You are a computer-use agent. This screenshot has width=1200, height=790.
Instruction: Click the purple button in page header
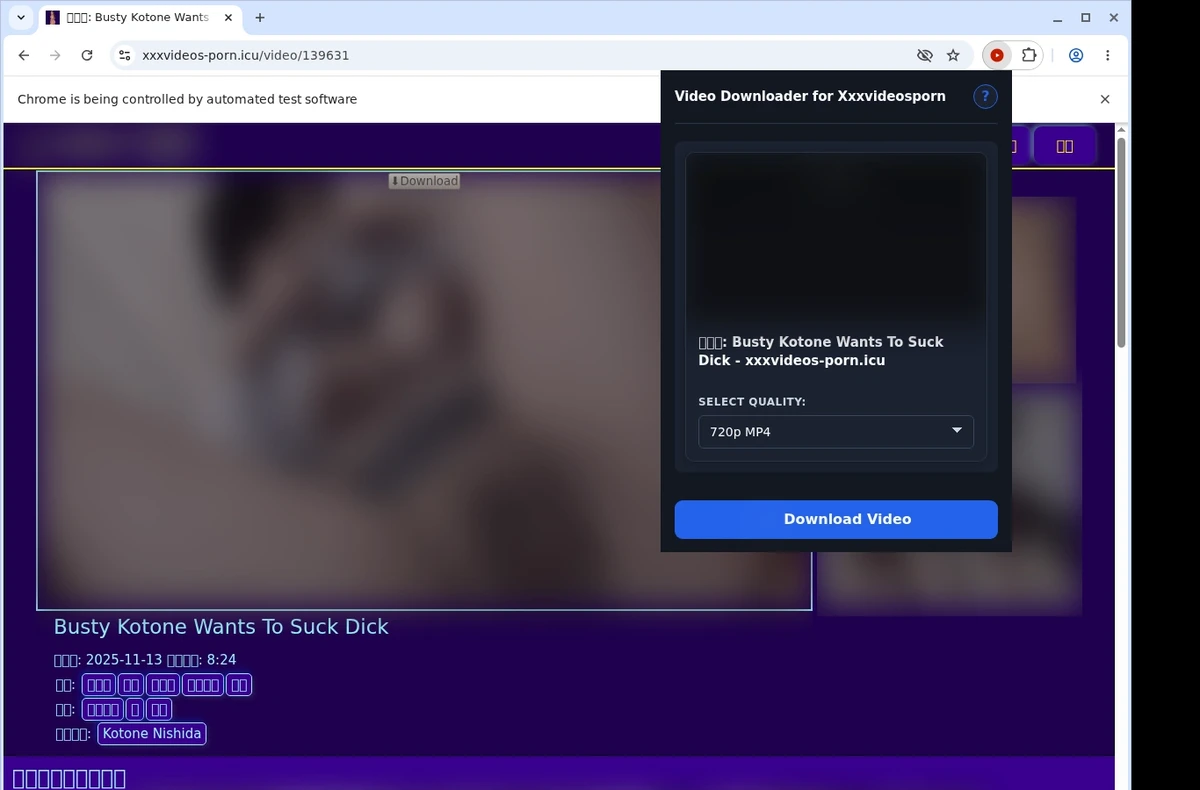click(1065, 146)
